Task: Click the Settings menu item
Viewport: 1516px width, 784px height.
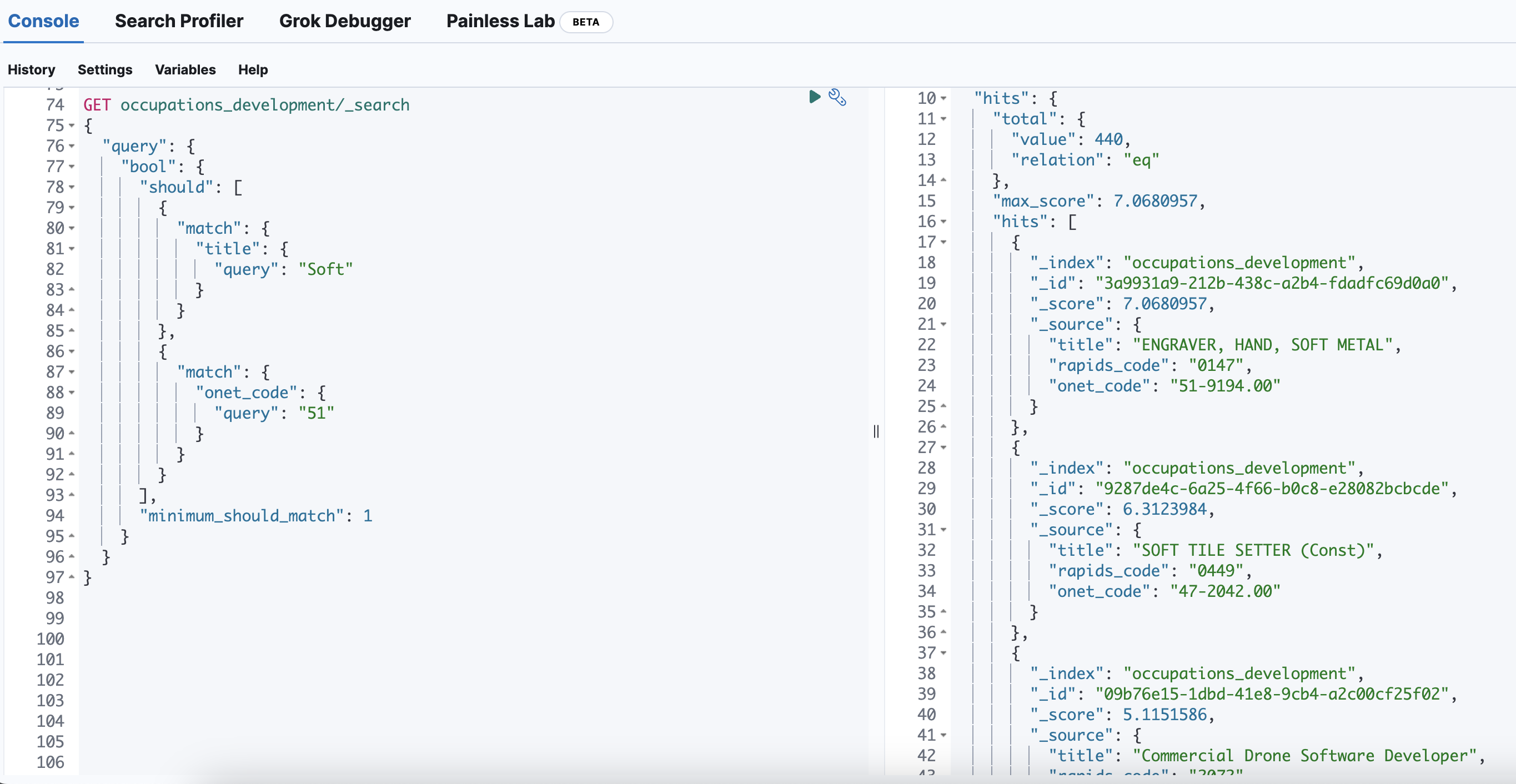Action: click(105, 69)
